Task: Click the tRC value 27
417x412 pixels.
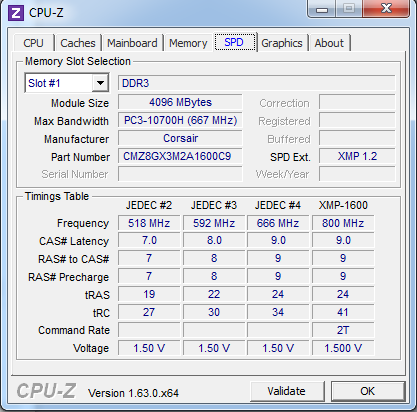Action: (x=149, y=312)
